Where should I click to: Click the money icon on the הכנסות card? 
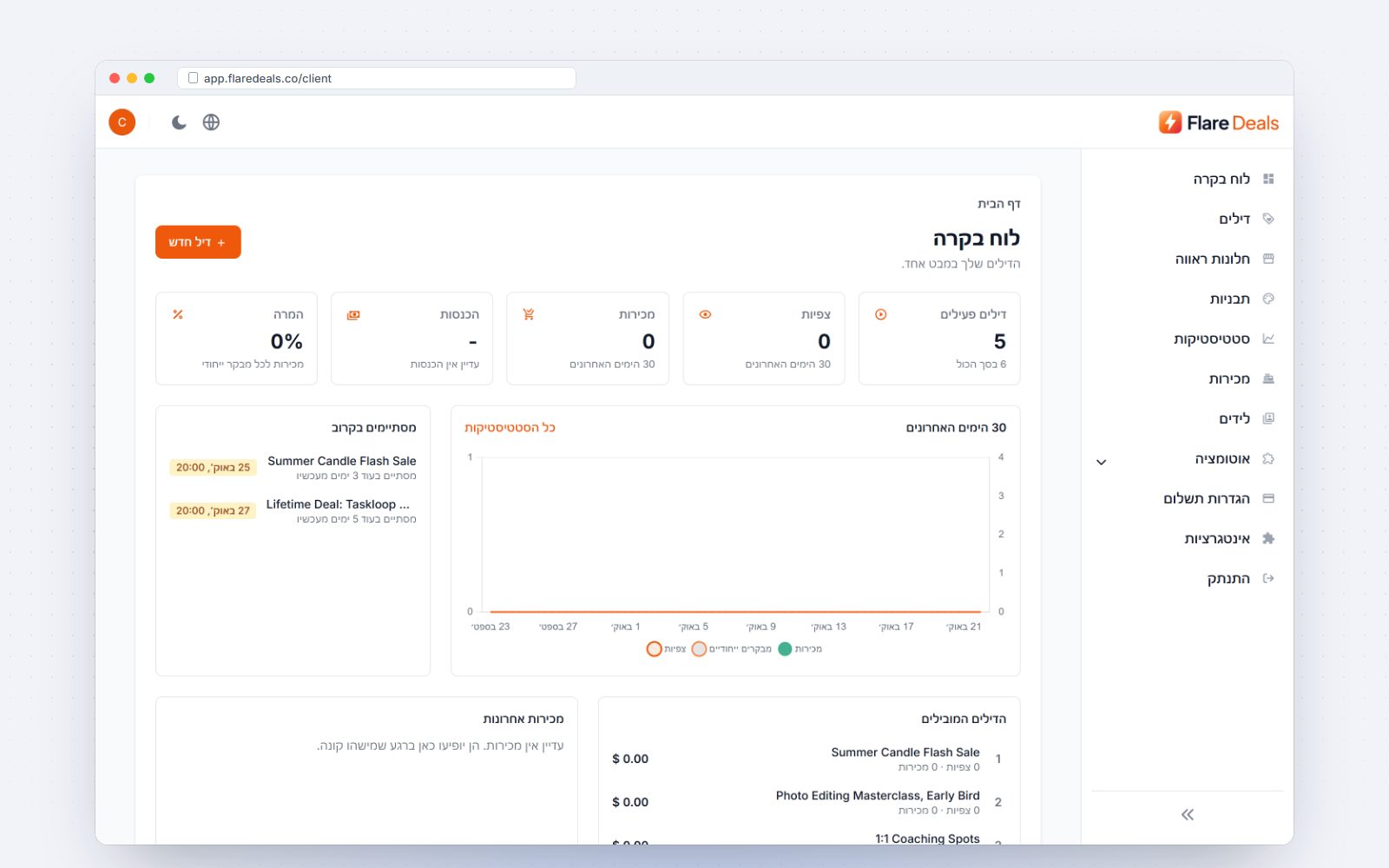353,314
